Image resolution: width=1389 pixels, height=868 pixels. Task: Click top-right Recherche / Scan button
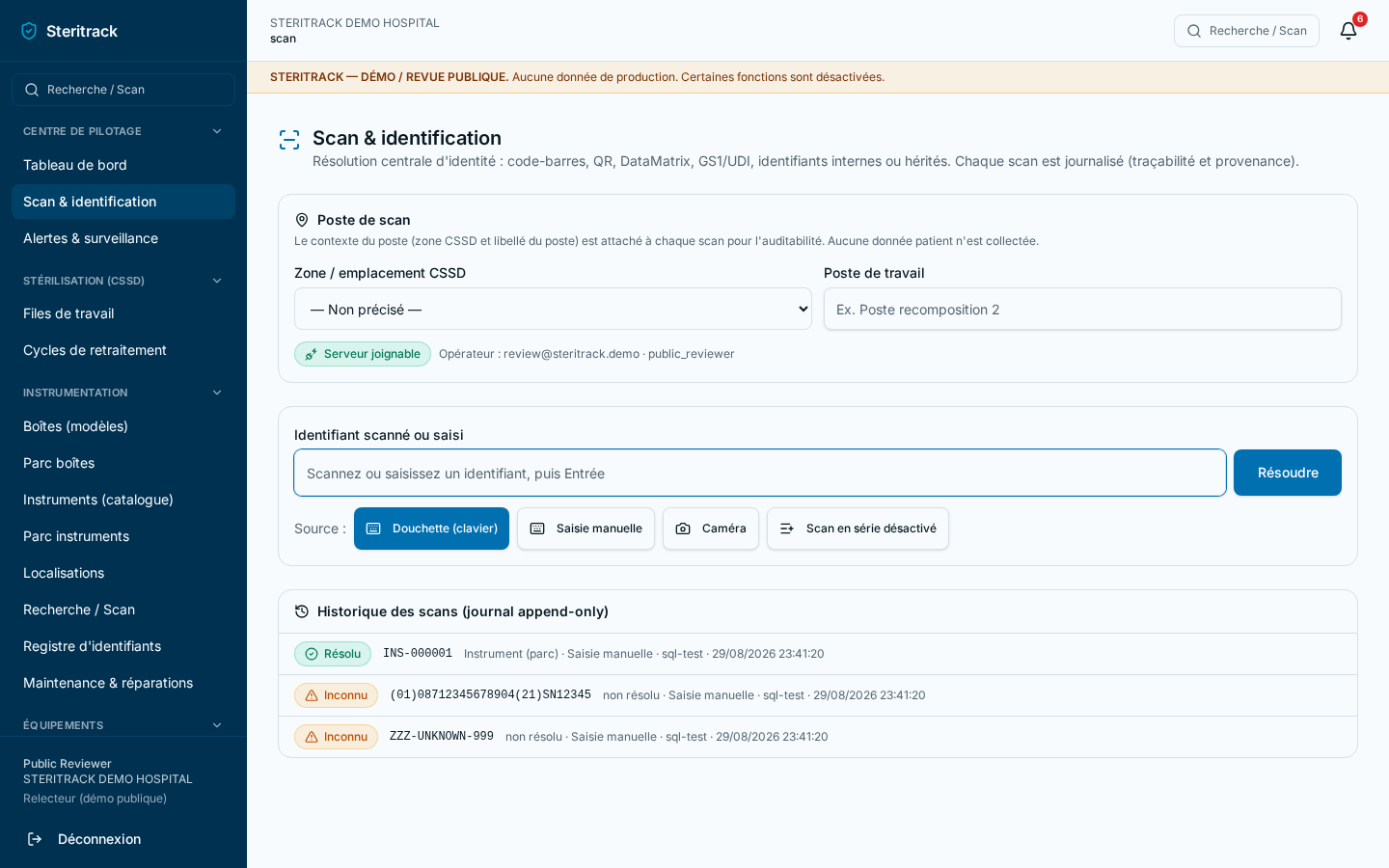coord(1246,31)
